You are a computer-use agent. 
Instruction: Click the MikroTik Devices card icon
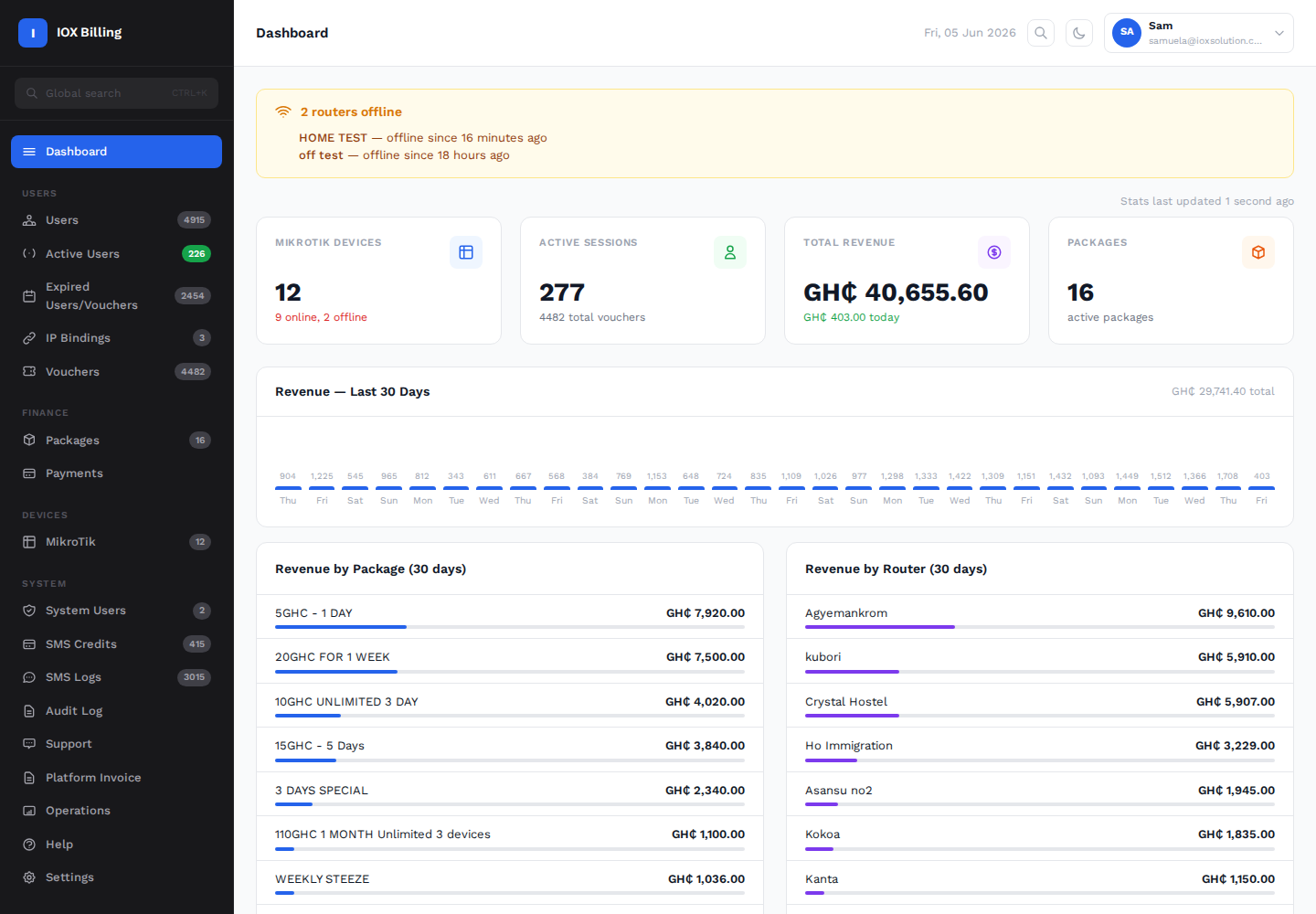(x=466, y=252)
